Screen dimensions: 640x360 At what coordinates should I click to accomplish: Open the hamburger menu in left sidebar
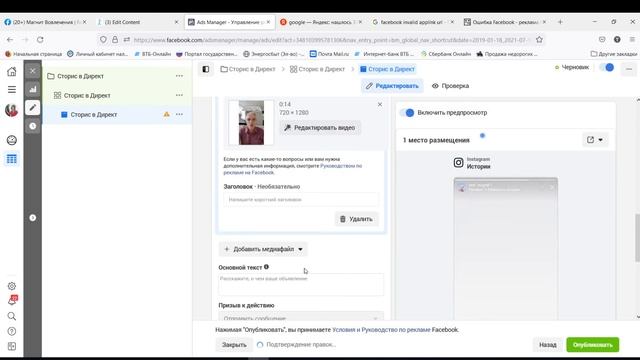[x=11, y=89]
